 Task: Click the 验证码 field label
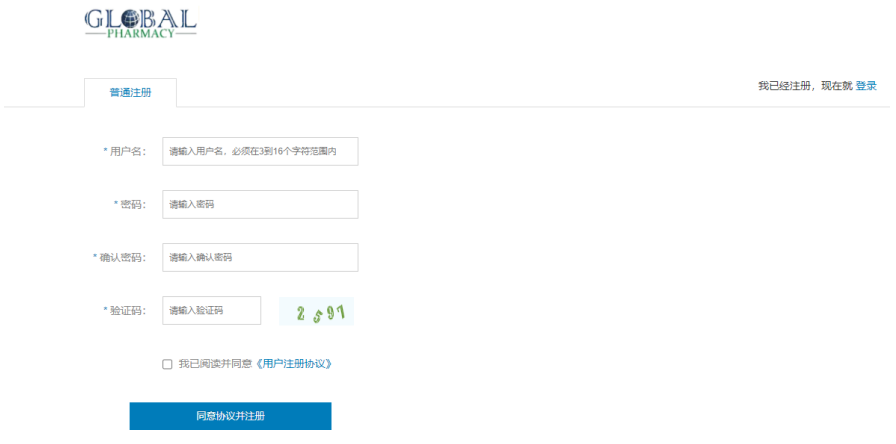(x=125, y=310)
